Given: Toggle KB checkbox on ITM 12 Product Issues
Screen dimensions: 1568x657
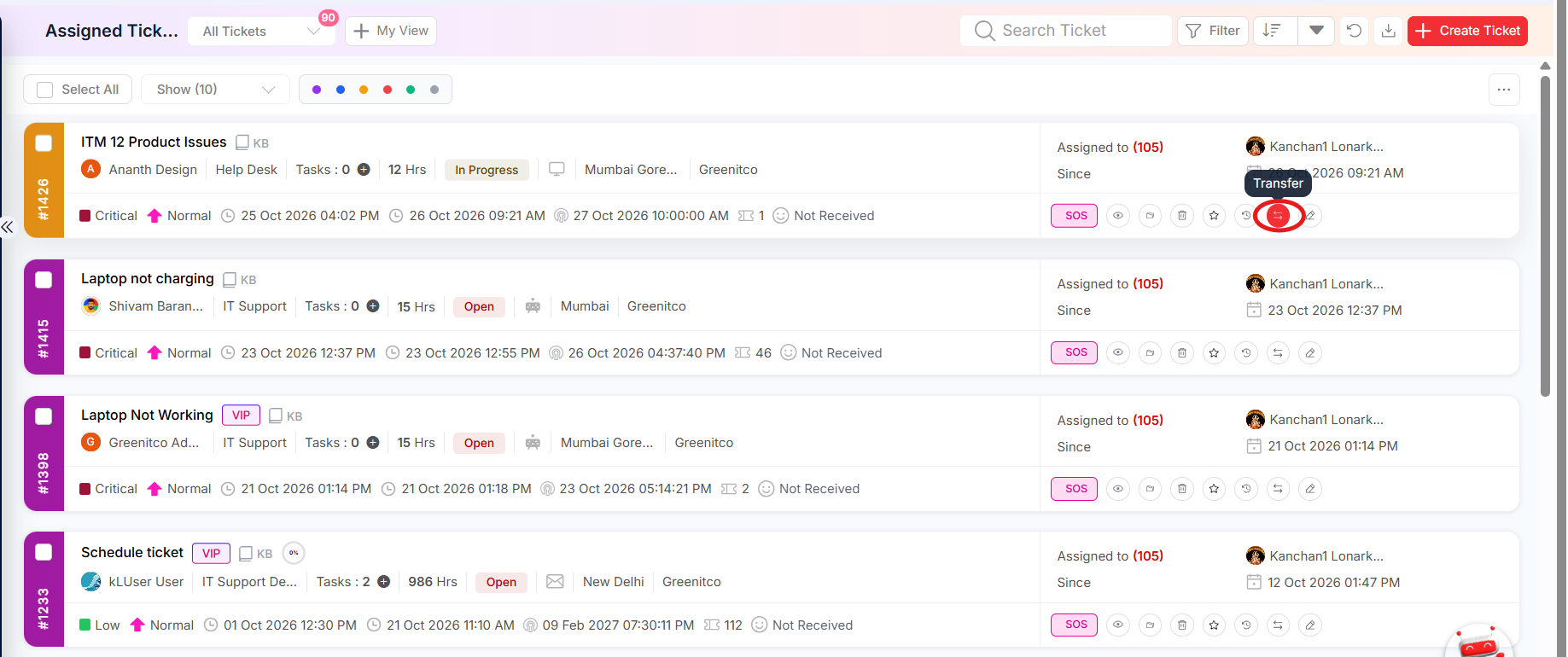Looking at the screenshot, I should pyautogui.click(x=242, y=142).
